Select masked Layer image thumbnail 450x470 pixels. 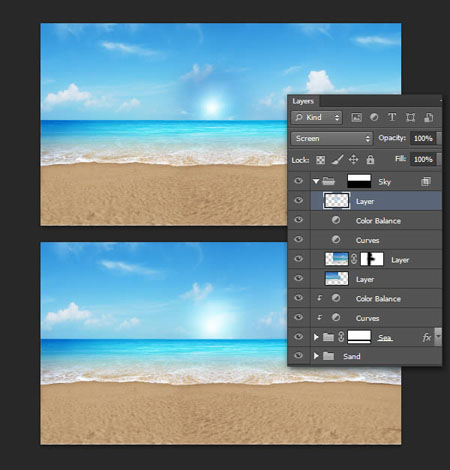tap(337, 259)
